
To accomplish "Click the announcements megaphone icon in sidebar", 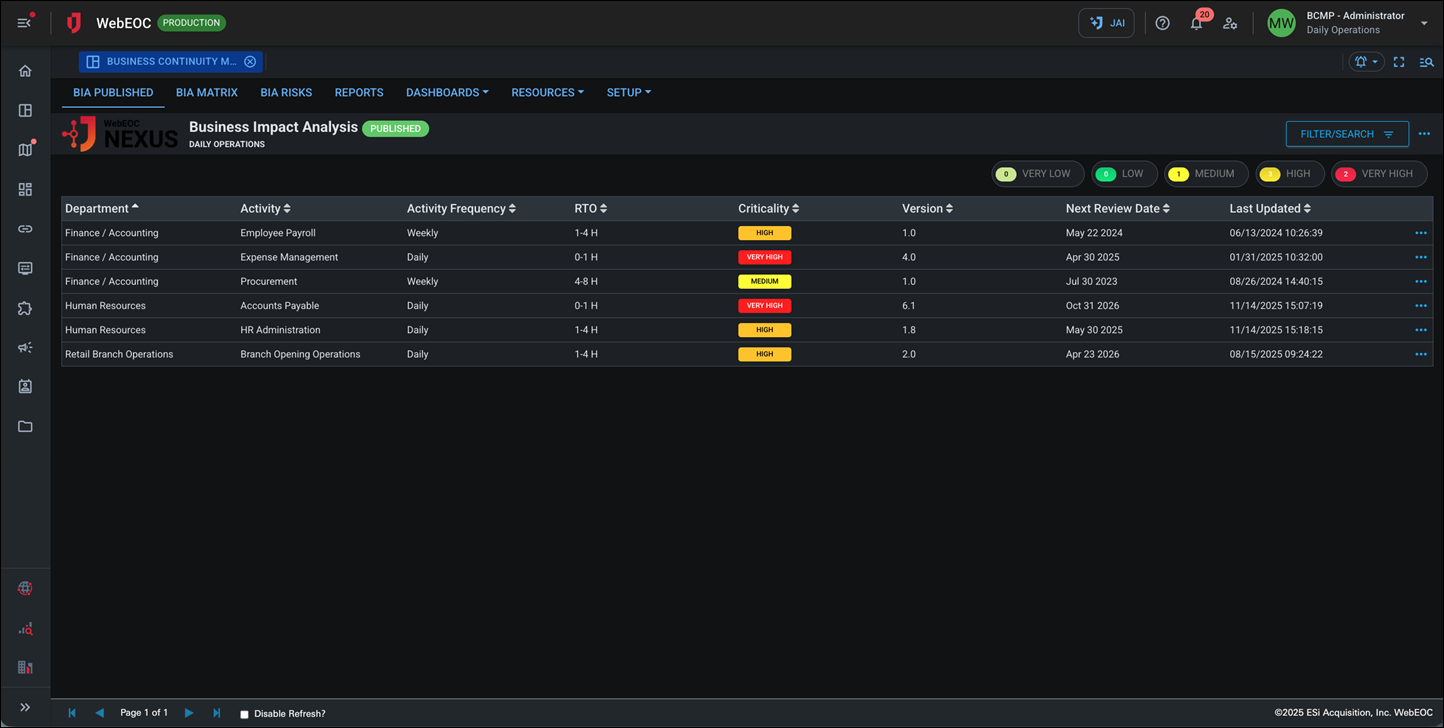I will pos(25,347).
